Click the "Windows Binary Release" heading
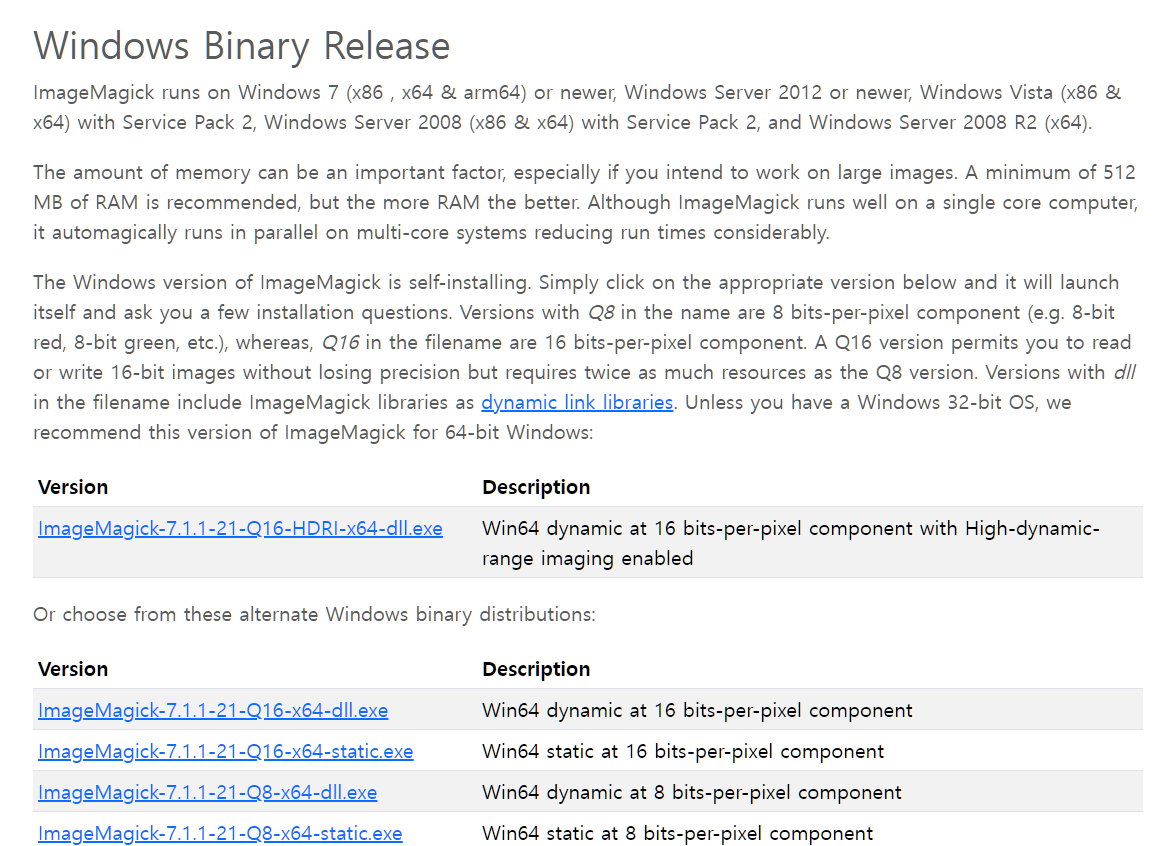The width and height of the screenshot is (1174, 846). 242,46
